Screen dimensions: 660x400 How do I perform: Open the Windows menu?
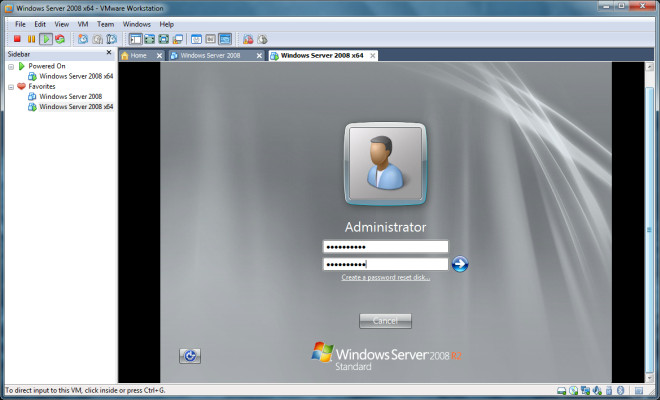(x=136, y=24)
